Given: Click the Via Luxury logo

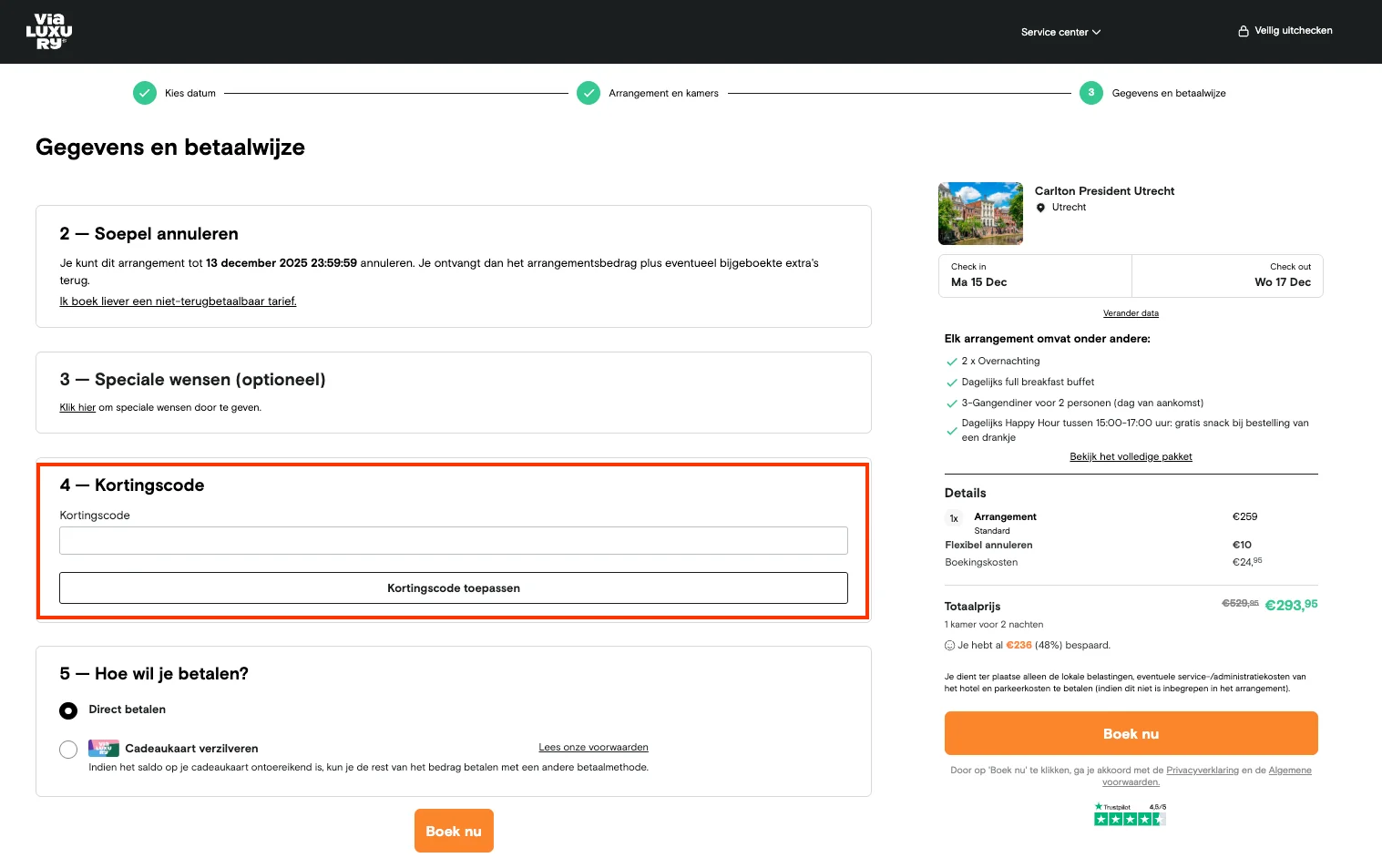Looking at the screenshot, I should (49, 31).
